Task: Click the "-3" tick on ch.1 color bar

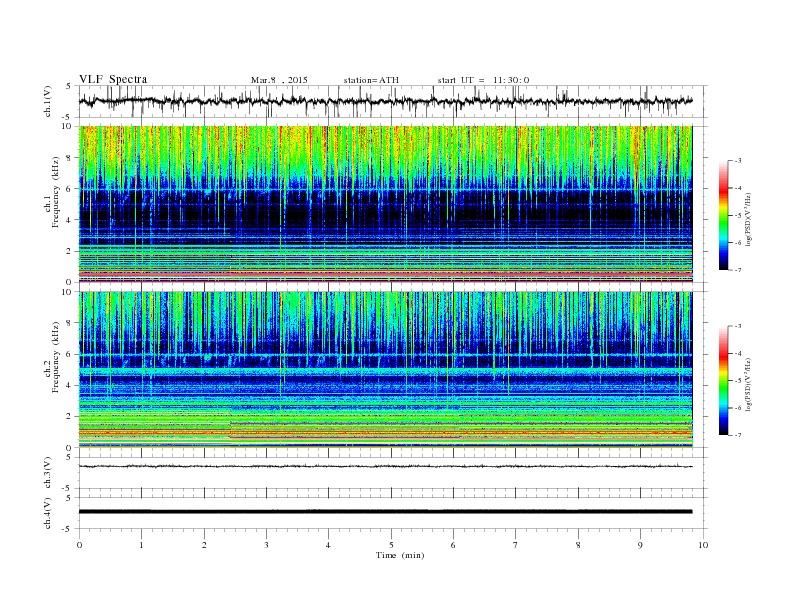Action: point(738,161)
